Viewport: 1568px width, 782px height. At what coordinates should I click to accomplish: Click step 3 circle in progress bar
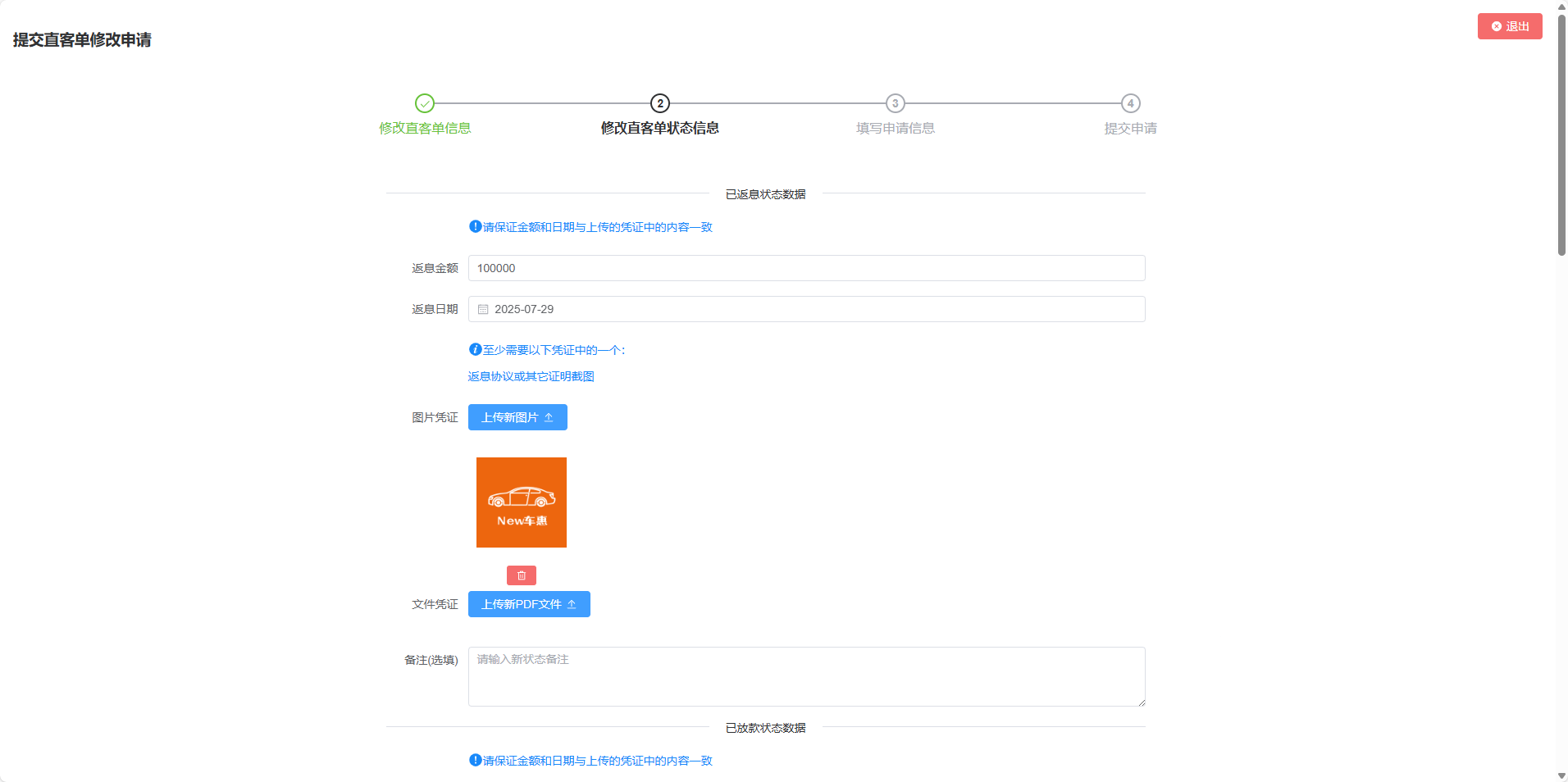point(895,103)
